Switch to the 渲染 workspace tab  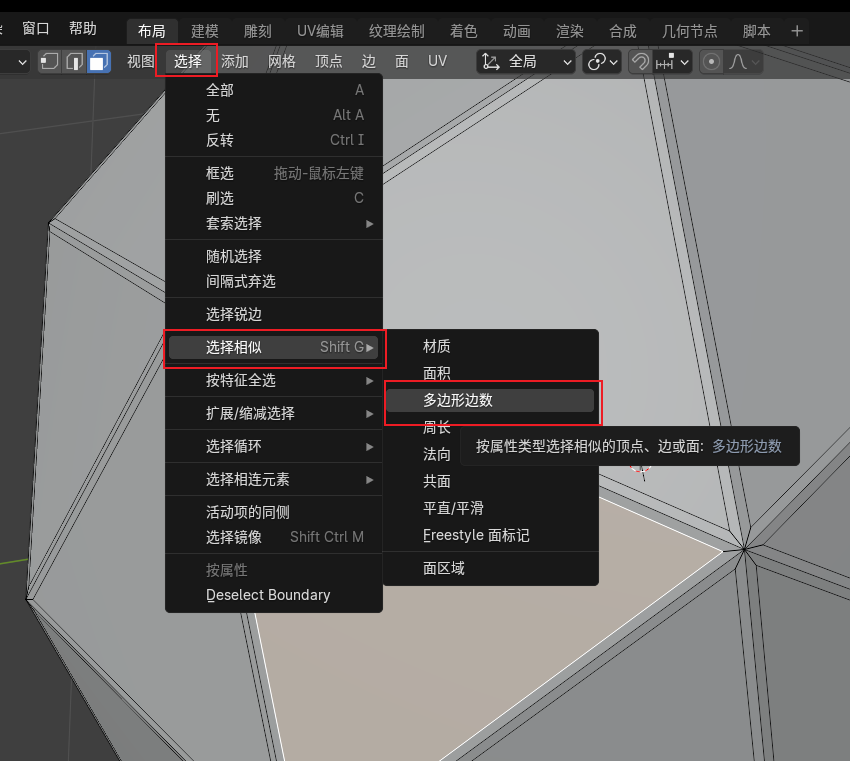[x=570, y=31]
